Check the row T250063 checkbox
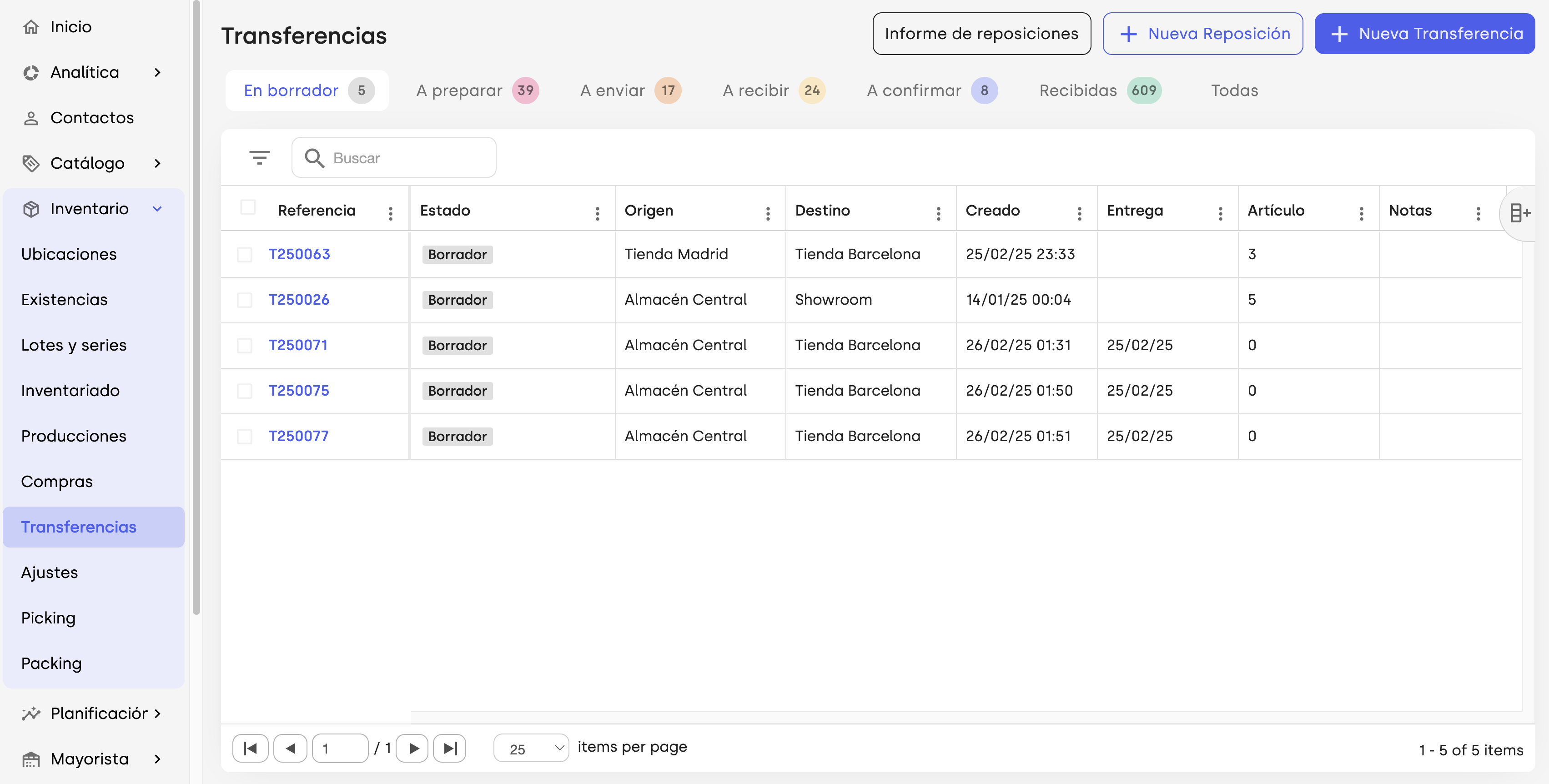 coord(244,254)
